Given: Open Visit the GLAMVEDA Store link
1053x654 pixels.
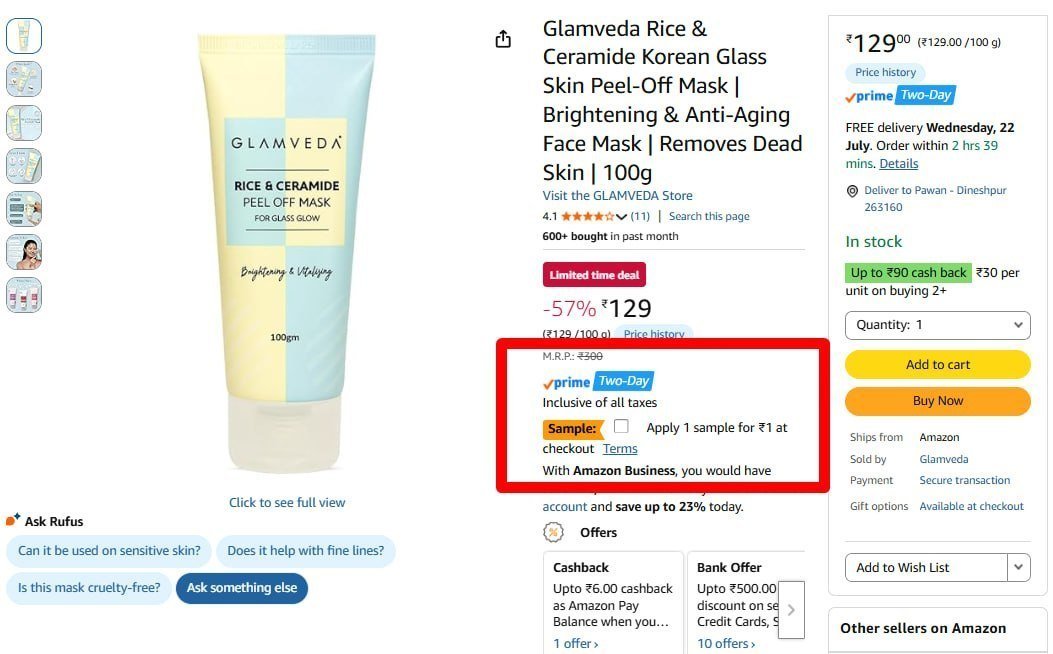Looking at the screenshot, I should coord(617,195).
